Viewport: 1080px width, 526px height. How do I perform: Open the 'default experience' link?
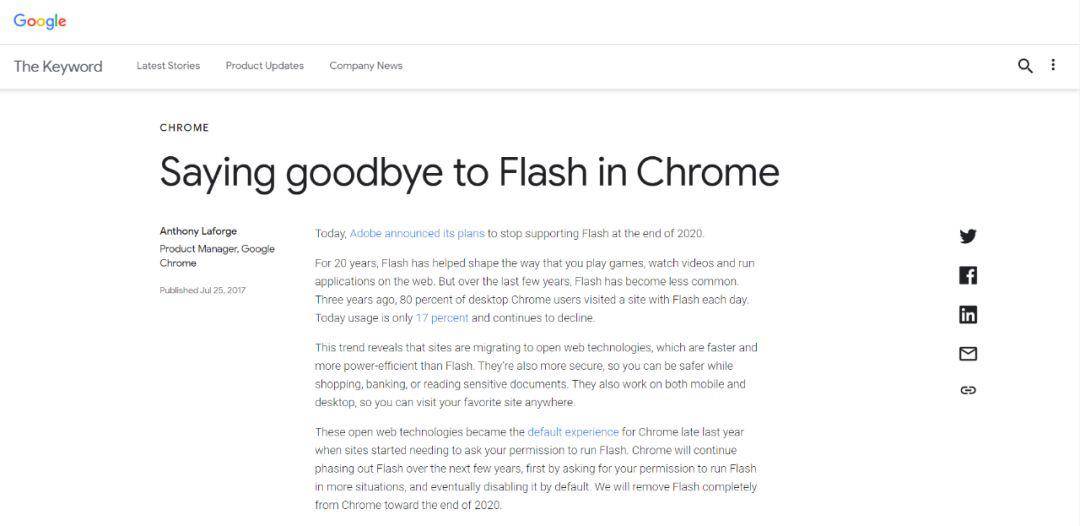point(573,432)
